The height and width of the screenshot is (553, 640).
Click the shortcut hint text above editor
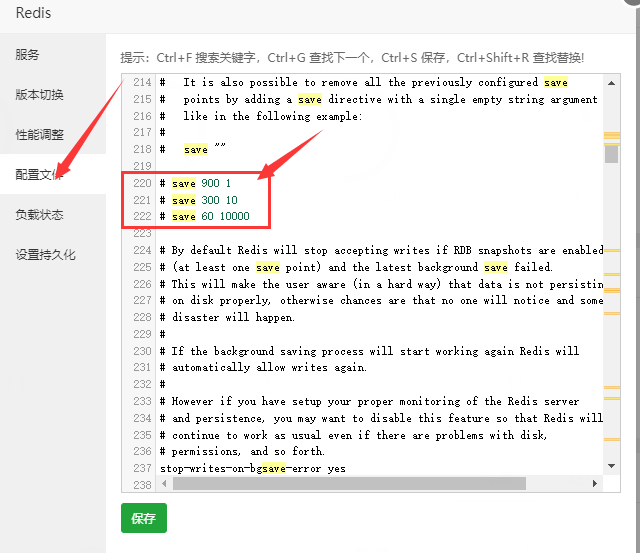352,58
